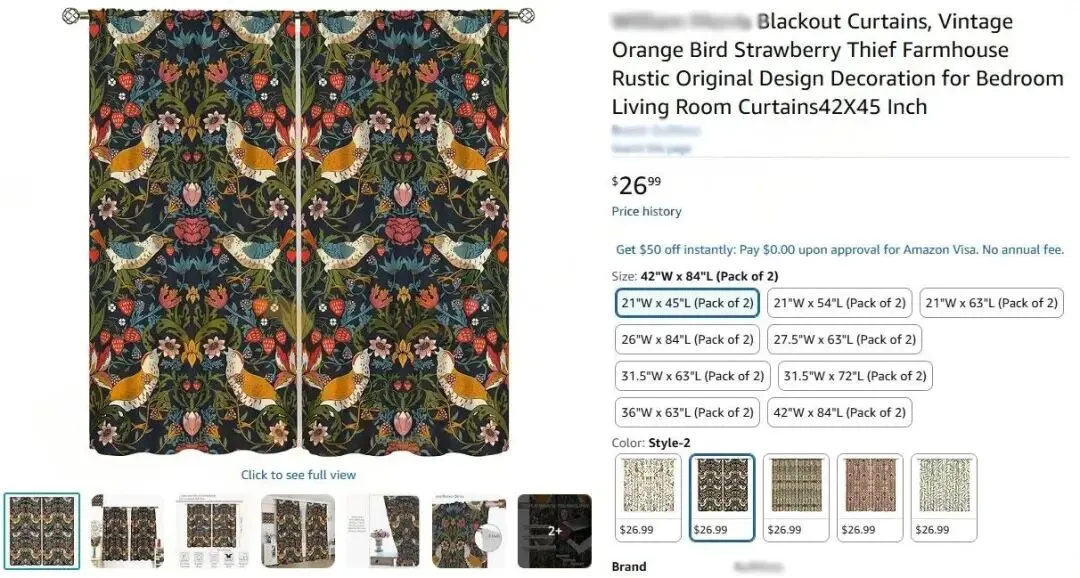Image resolution: width=1080 pixels, height=578 pixels.
Task: Open the Price history link
Action: [646, 212]
